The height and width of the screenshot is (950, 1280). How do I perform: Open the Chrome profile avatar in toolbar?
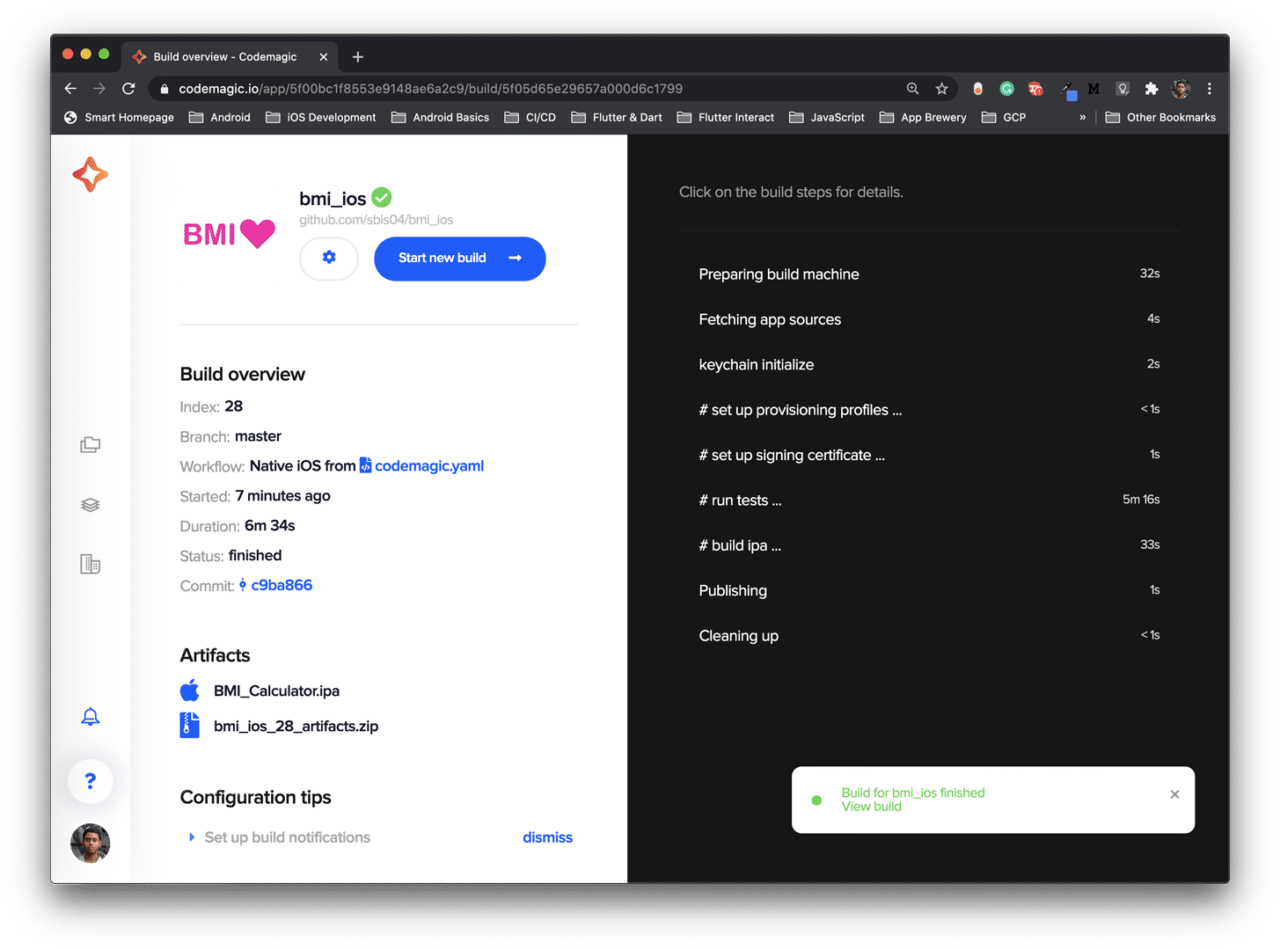point(1181,88)
